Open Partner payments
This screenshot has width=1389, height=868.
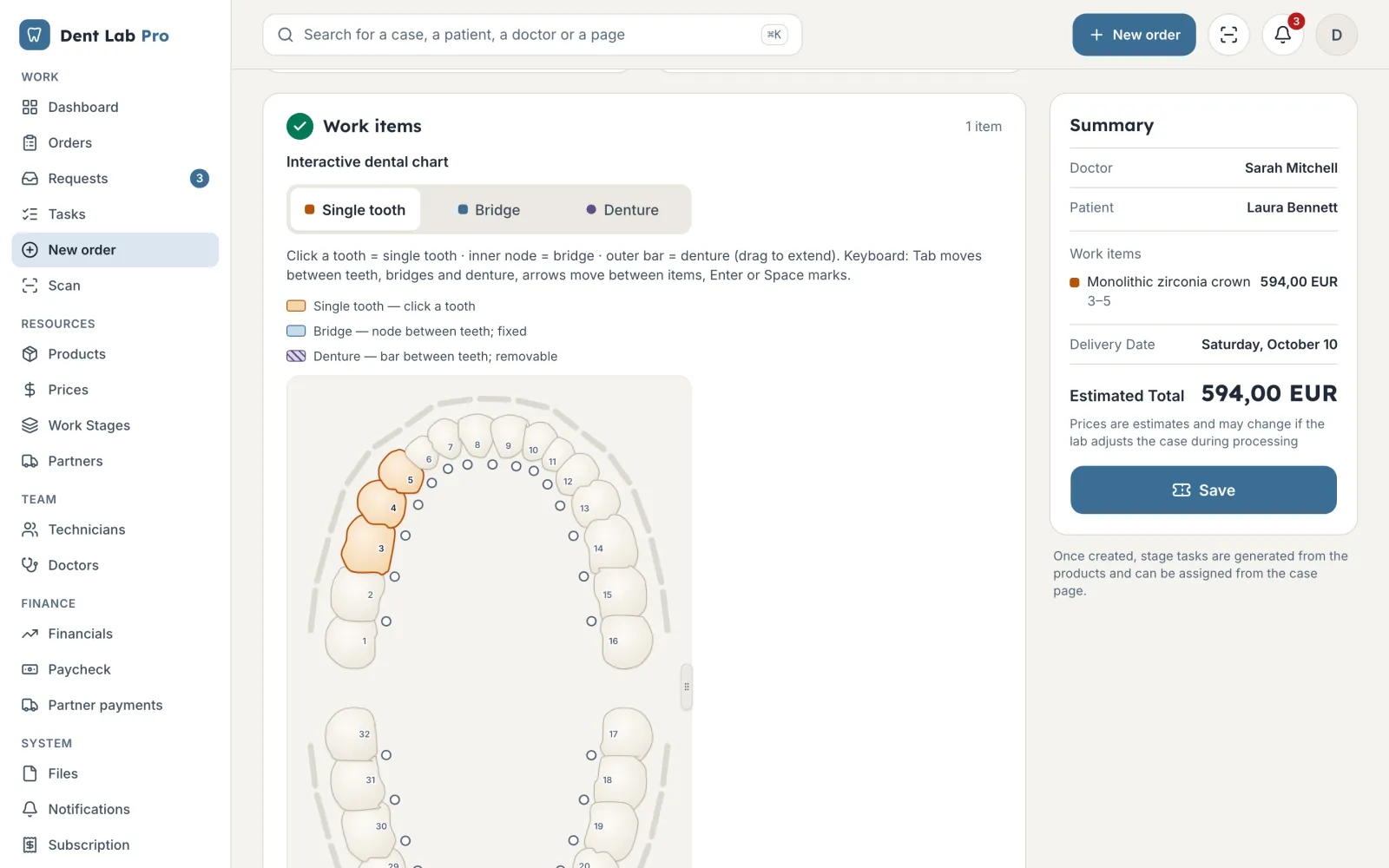[115, 705]
